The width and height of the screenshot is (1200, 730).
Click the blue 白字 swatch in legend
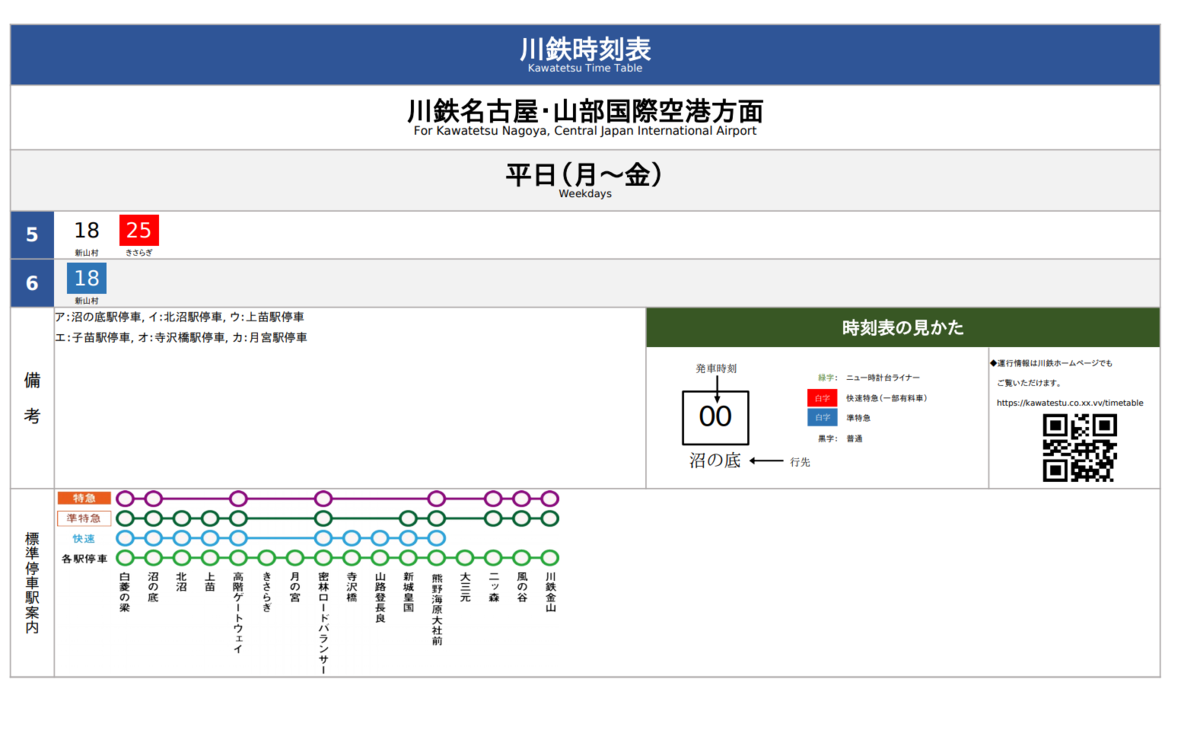822,418
